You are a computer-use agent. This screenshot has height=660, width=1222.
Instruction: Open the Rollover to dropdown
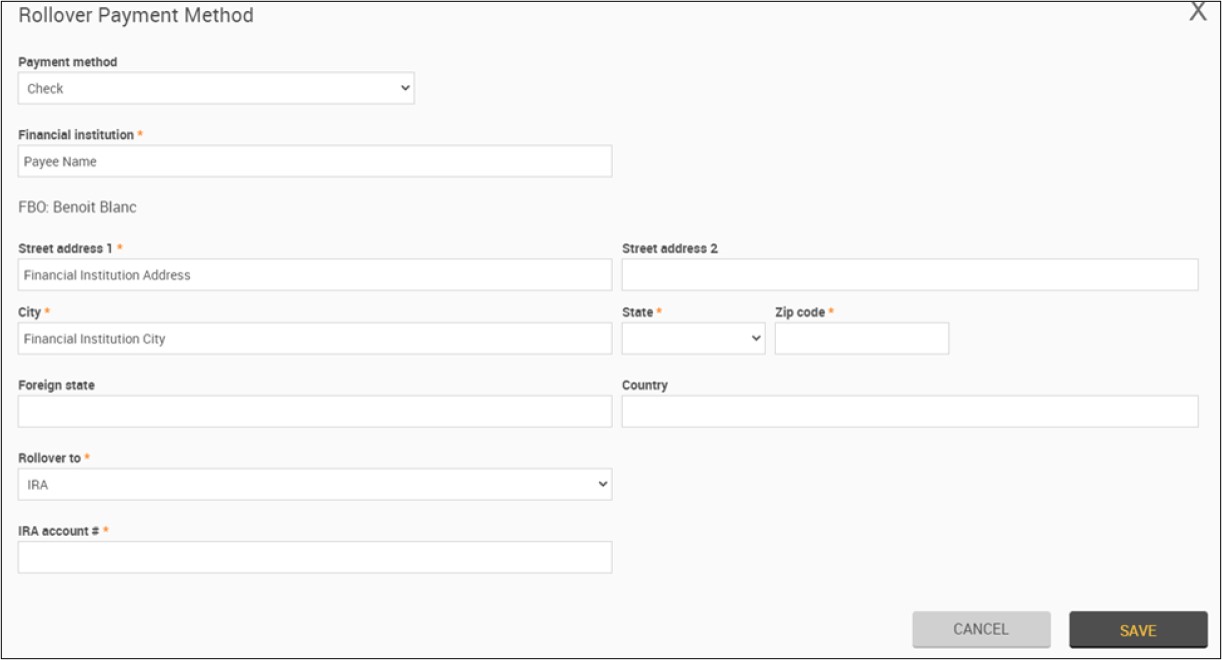315,484
